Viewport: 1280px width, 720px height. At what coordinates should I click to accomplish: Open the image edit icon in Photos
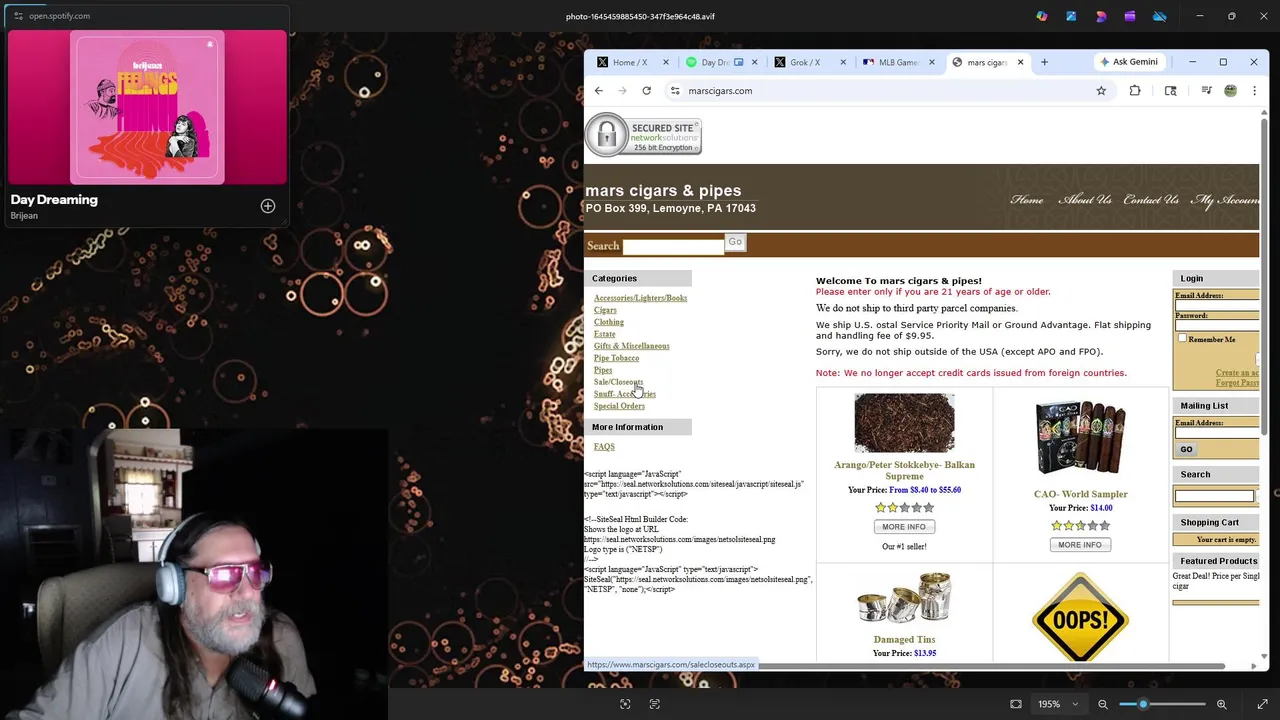(x=1071, y=16)
